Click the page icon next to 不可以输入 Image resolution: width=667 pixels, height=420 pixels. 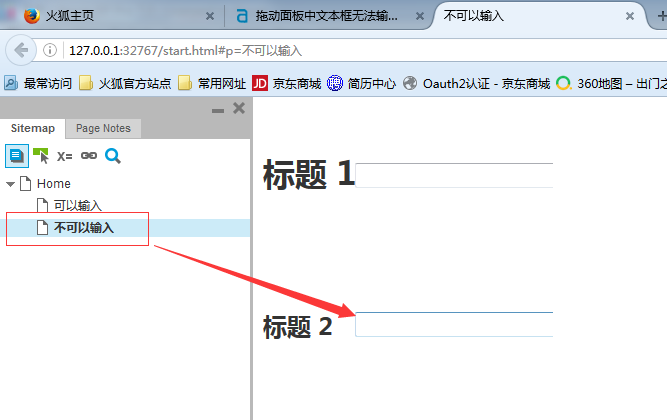42,227
